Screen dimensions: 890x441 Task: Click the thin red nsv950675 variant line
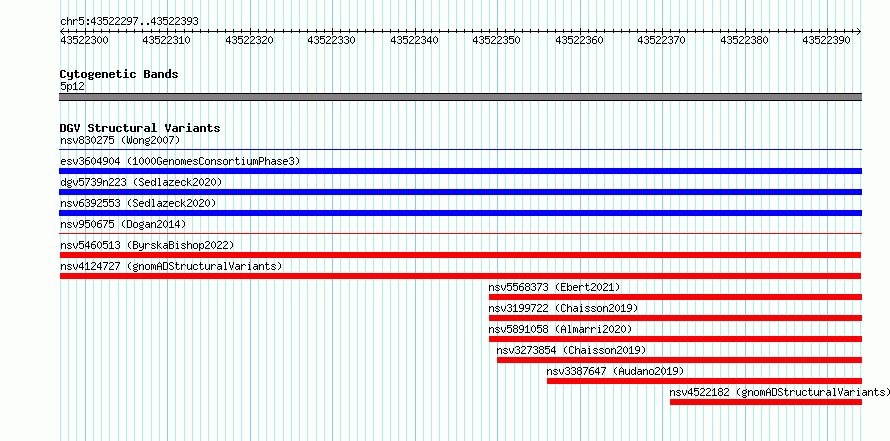click(460, 233)
